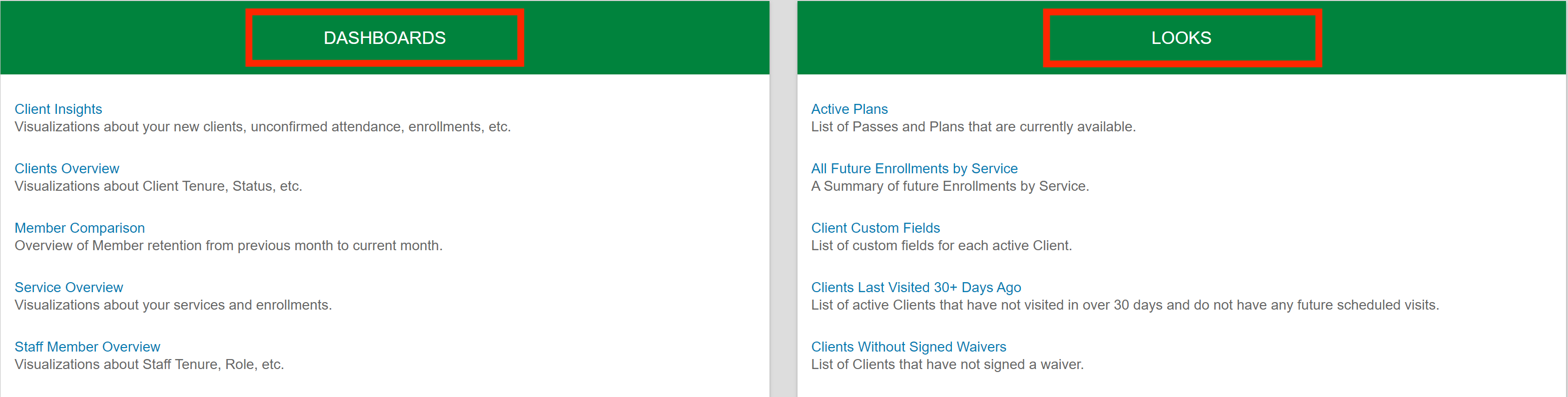The height and width of the screenshot is (397, 1568).
Task: Click the Staff Tenure, Role description
Action: click(149, 364)
